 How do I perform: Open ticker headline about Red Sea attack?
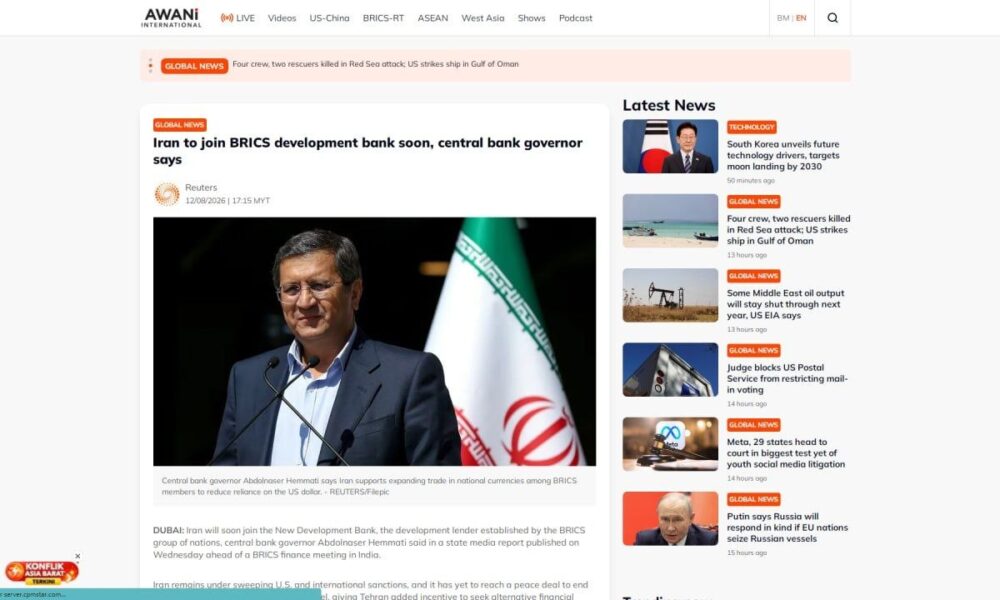point(376,64)
